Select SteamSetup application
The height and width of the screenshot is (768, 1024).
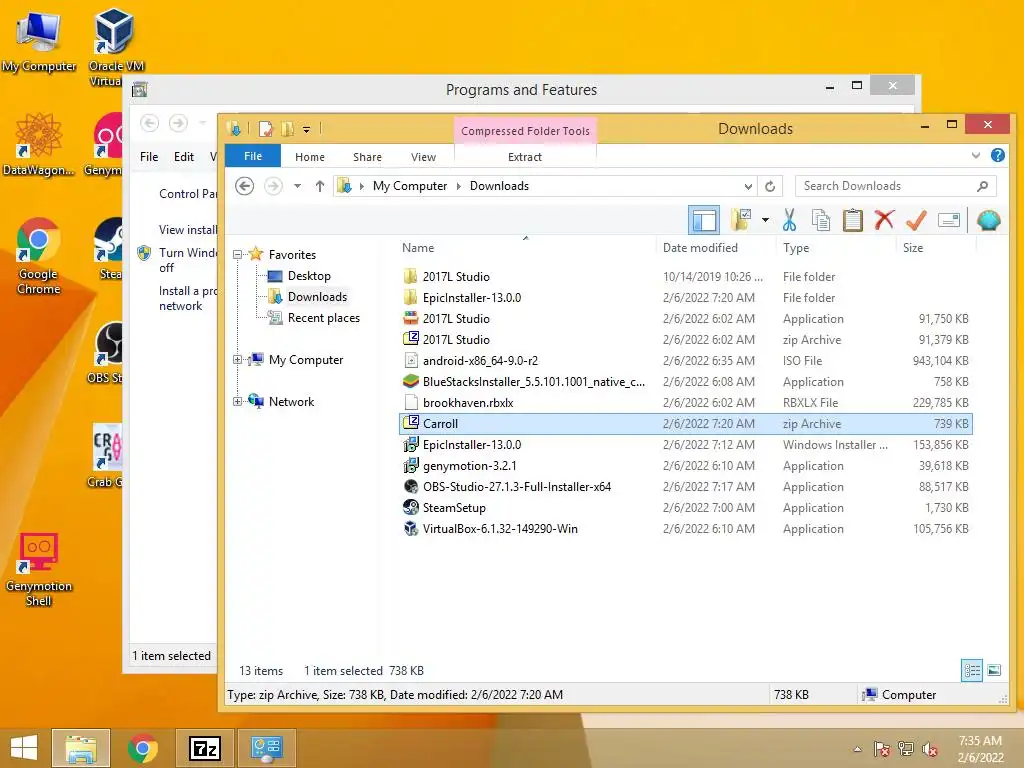pos(686,507)
